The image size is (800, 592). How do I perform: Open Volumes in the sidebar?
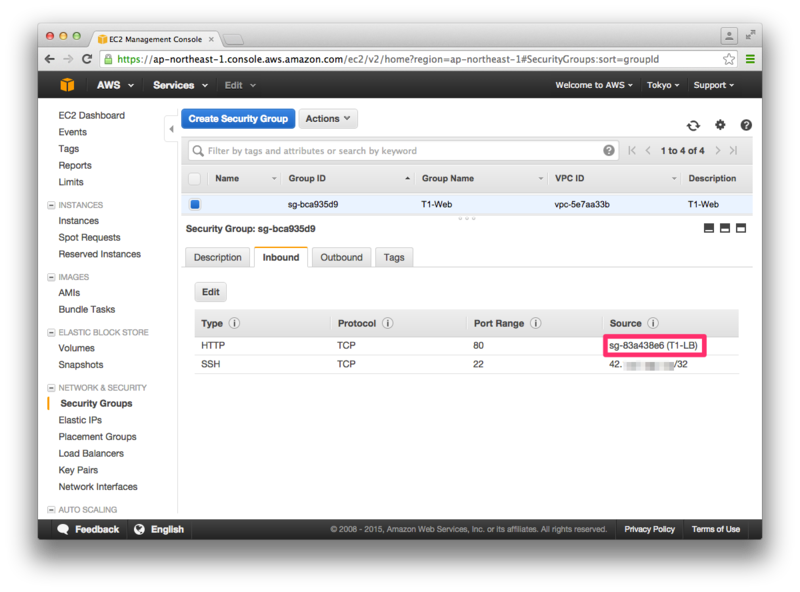tap(77, 348)
